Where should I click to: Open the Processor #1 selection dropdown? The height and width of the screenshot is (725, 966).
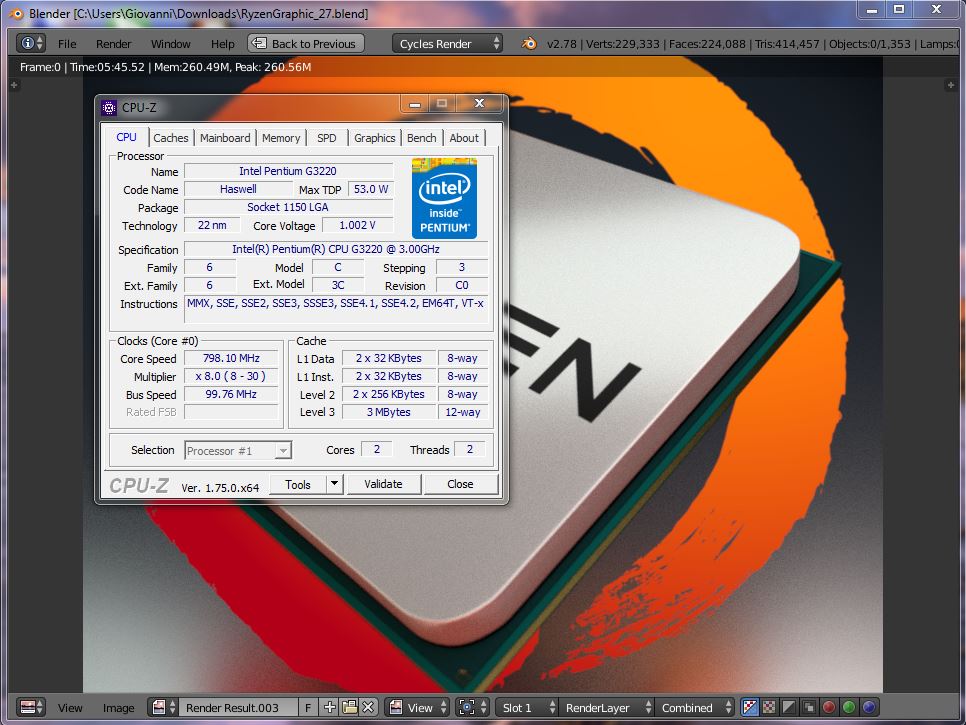pyautogui.click(x=238, y=450)
